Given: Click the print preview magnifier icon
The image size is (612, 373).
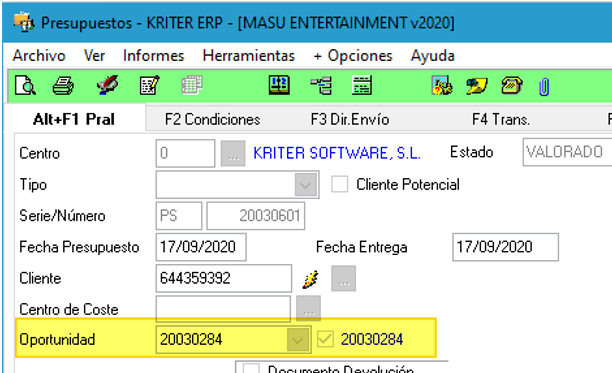Looking at the screenshot, I should [x=25, y=85].
